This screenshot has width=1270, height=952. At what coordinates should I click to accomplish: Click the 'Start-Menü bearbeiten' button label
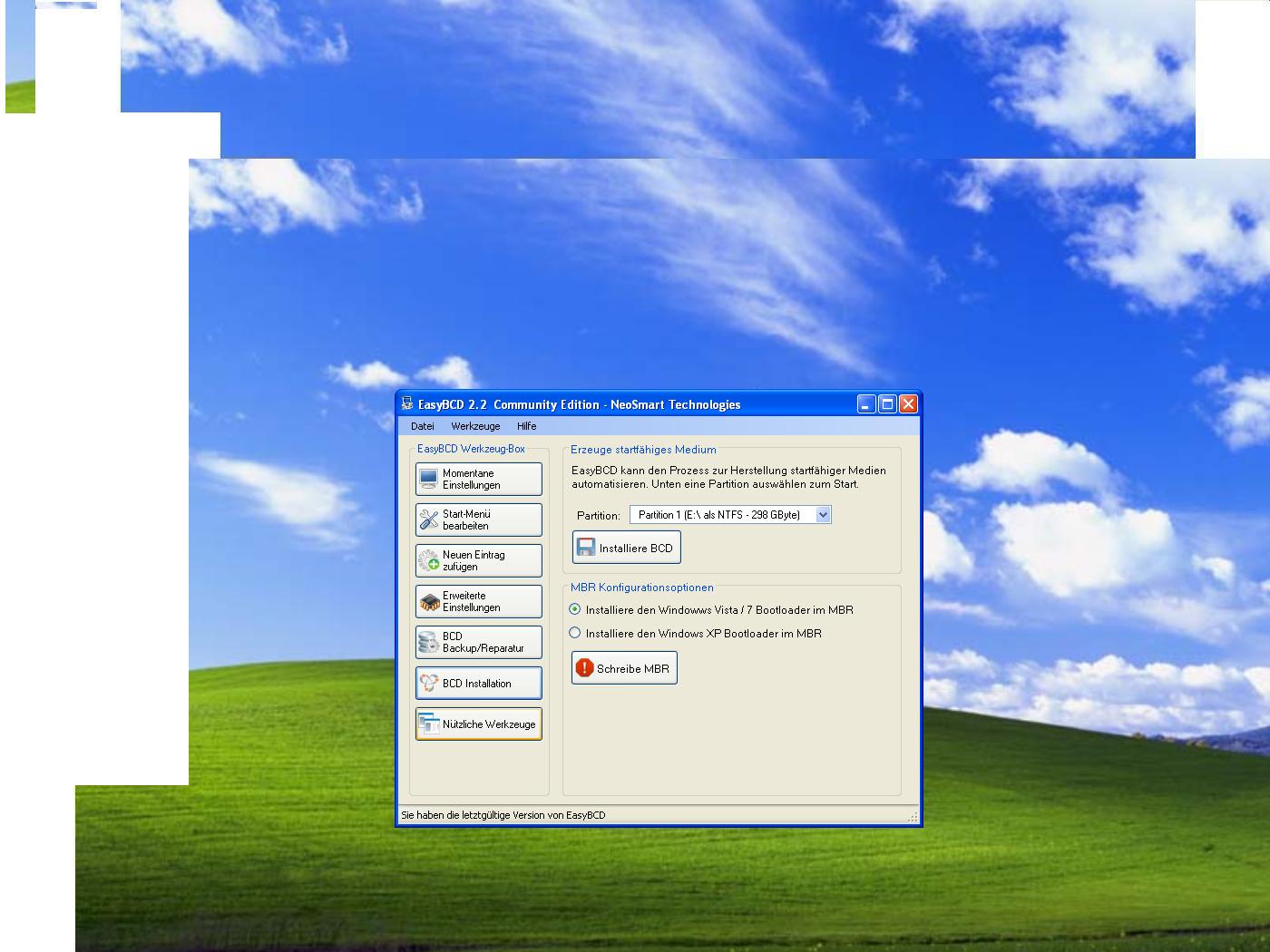[467, 520]
